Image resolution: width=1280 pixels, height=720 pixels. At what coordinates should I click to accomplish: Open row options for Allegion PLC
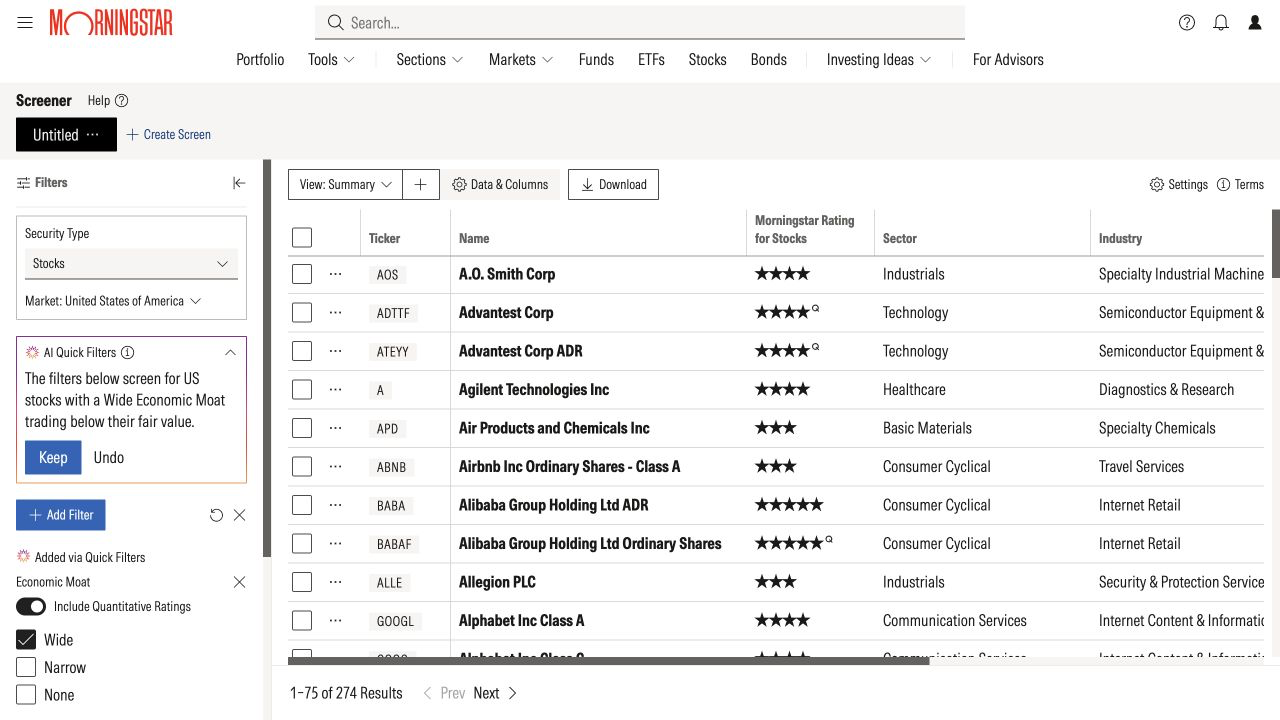tap(335, 582)
